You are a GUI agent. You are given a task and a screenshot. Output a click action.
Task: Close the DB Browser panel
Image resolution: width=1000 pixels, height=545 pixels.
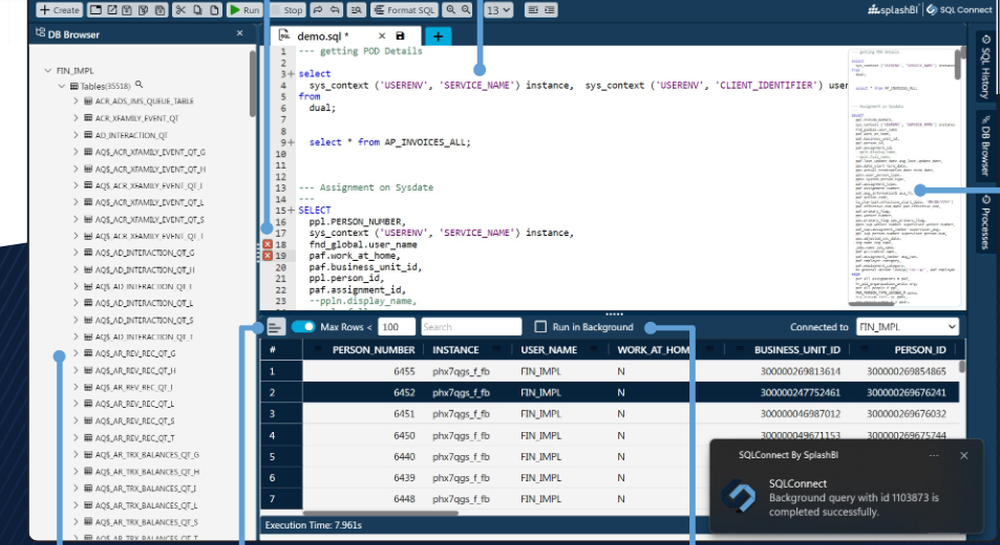[240, 33]
